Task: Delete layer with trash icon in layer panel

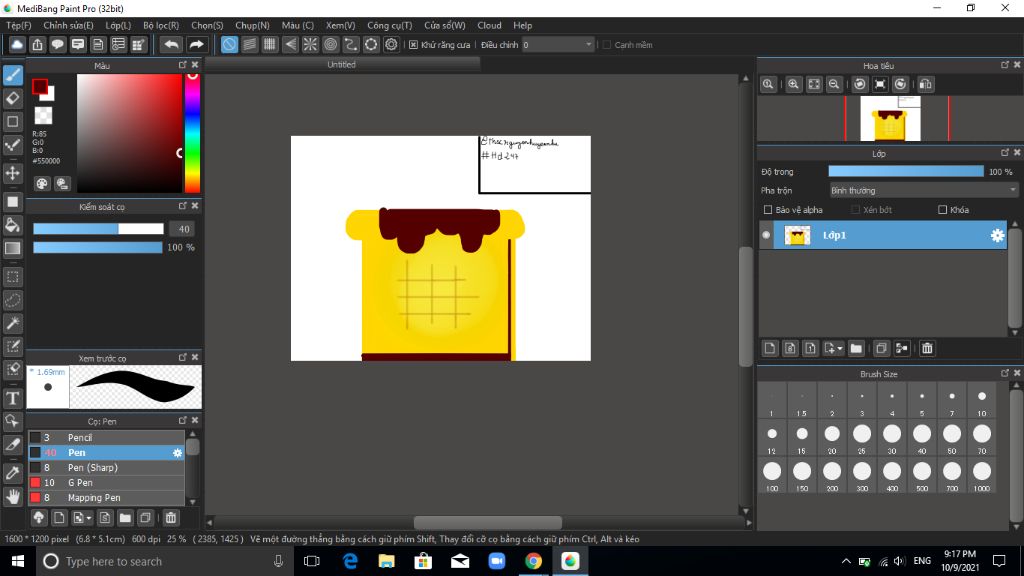Action: pos(927,348)
